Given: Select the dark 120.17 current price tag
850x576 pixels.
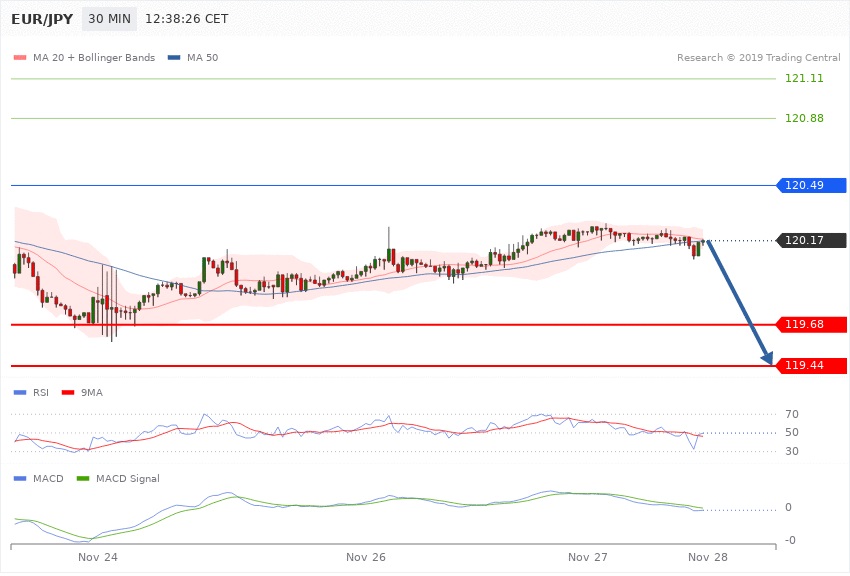Looking at the screenshot, I should coord(811,240).
